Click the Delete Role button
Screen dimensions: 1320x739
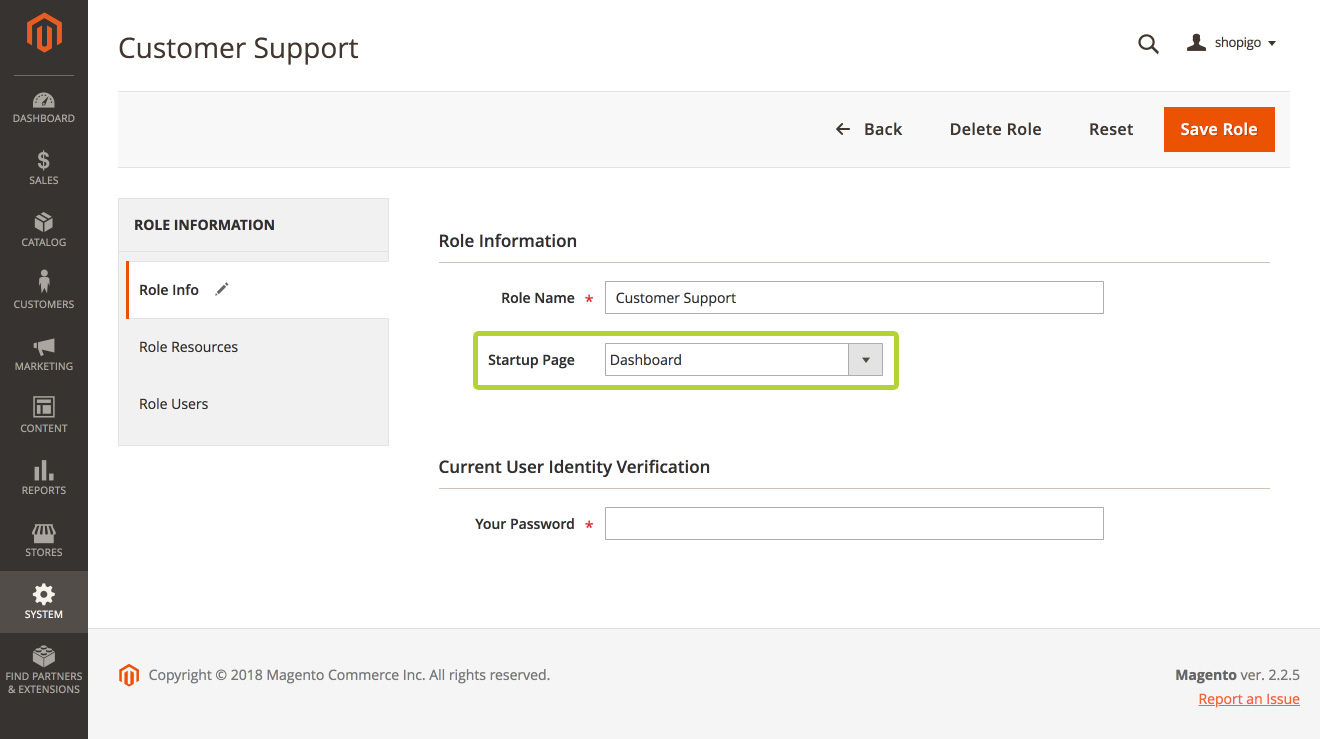point(995,129)
